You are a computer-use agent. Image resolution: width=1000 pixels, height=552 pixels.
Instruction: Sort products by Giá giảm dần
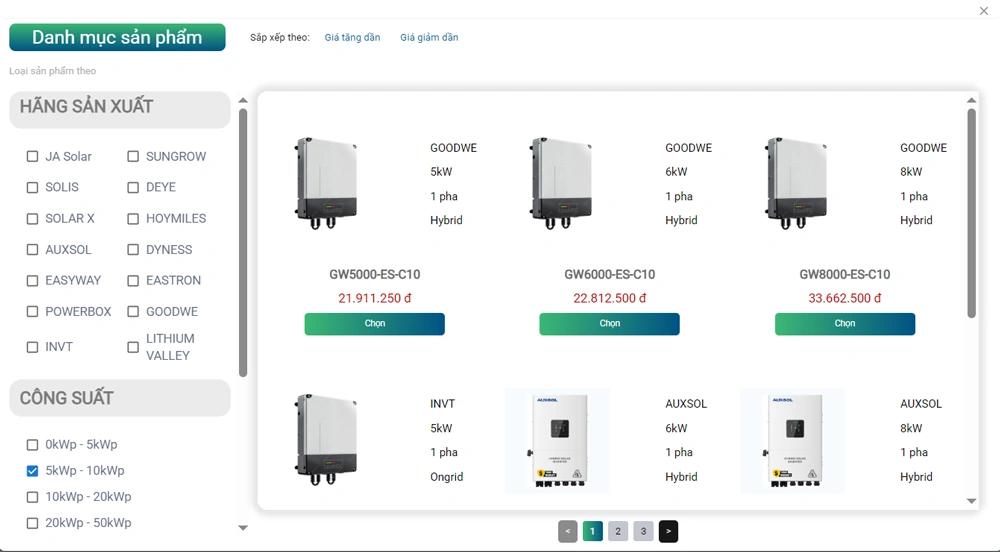pos(429,38)
